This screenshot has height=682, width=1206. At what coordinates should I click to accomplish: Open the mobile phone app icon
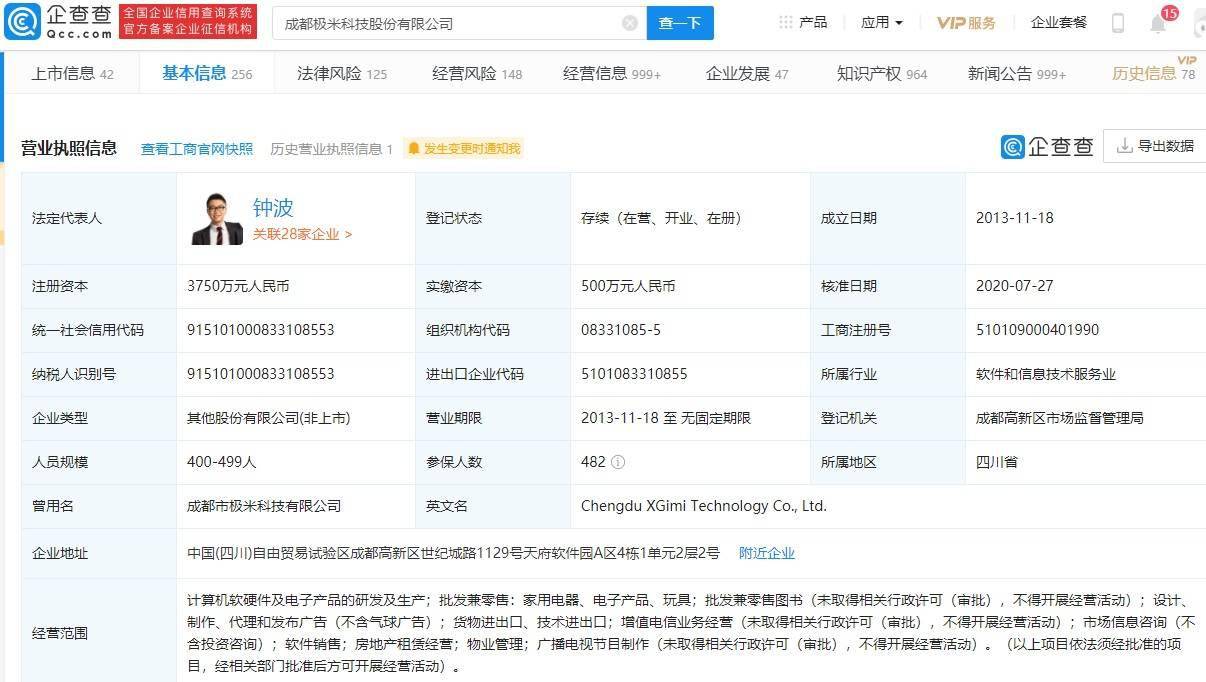[1118, 22]
